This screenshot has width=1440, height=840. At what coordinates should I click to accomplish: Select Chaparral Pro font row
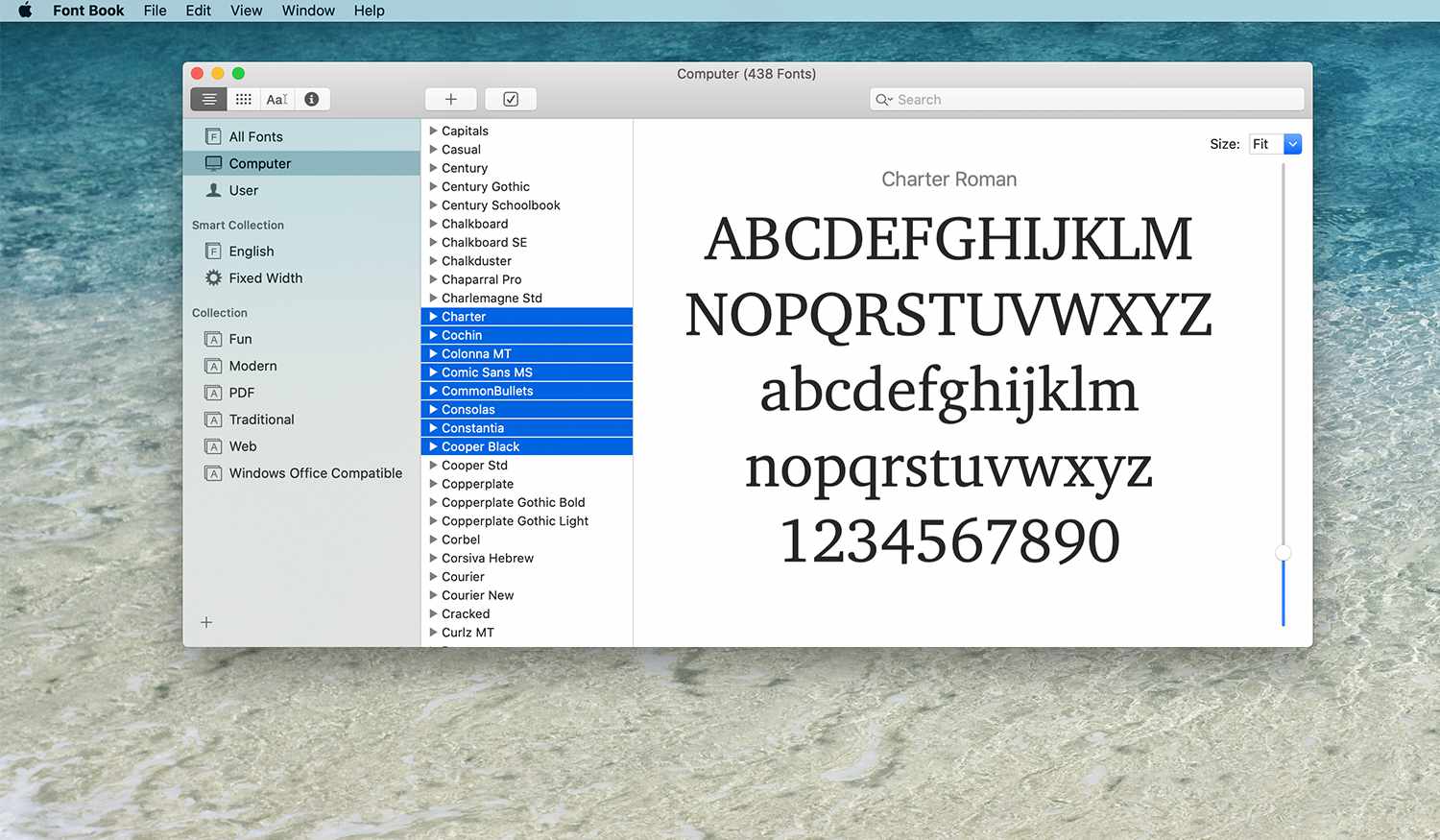[x=527, y=279]
